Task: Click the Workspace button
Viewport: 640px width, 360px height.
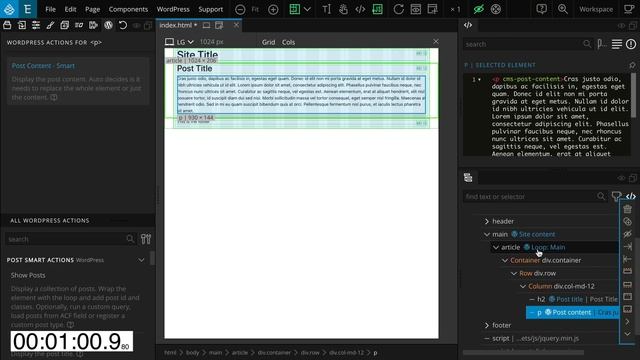Action: pos(596,9)
